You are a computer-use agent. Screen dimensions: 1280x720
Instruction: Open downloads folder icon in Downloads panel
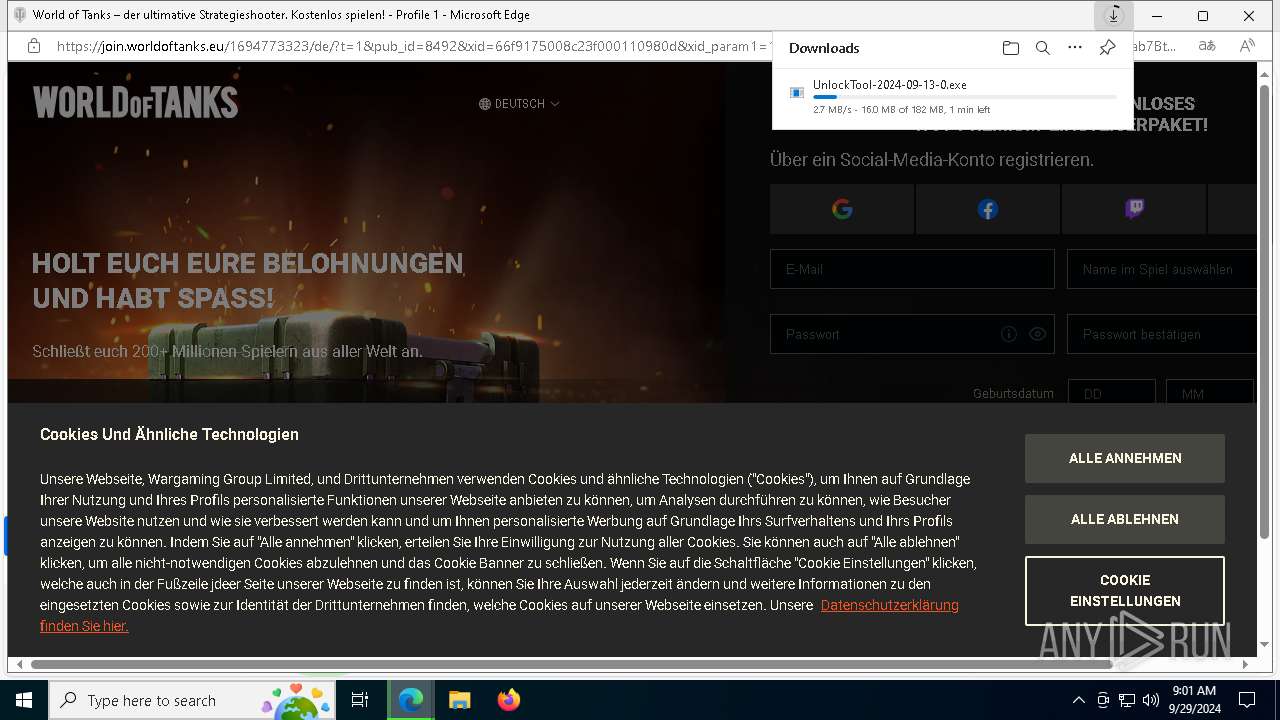tap(1011, 48)
